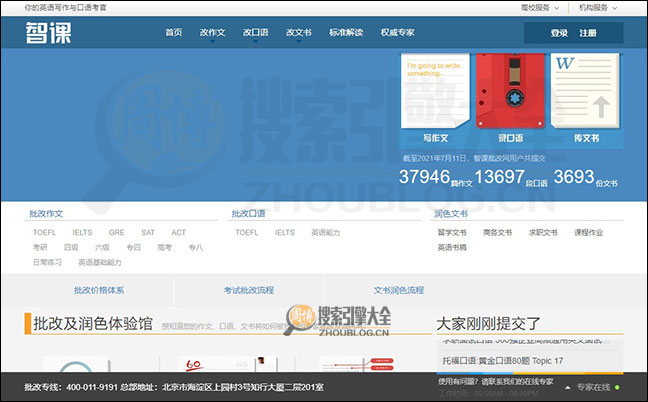648x402 pixels.
Task: Open the 文书润色流程 tab
Action: (399, 290)
